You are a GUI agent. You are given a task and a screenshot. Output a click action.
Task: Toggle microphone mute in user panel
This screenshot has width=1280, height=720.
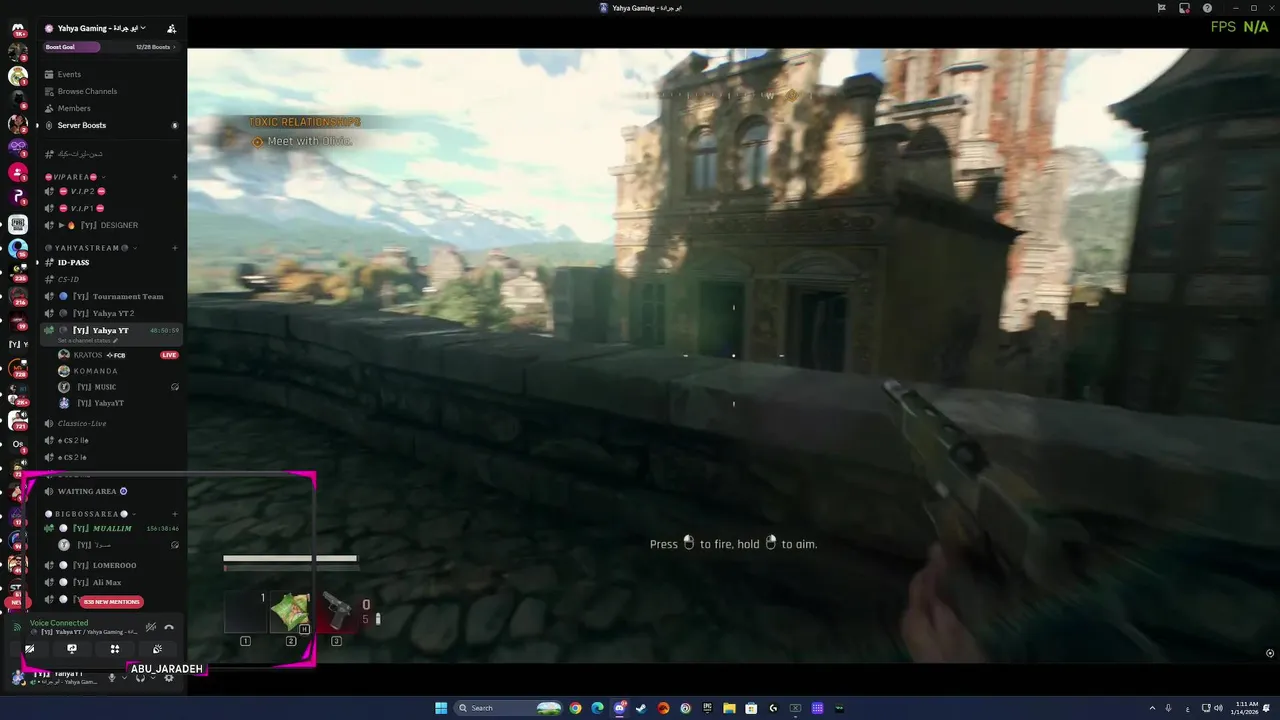point(112,678)
